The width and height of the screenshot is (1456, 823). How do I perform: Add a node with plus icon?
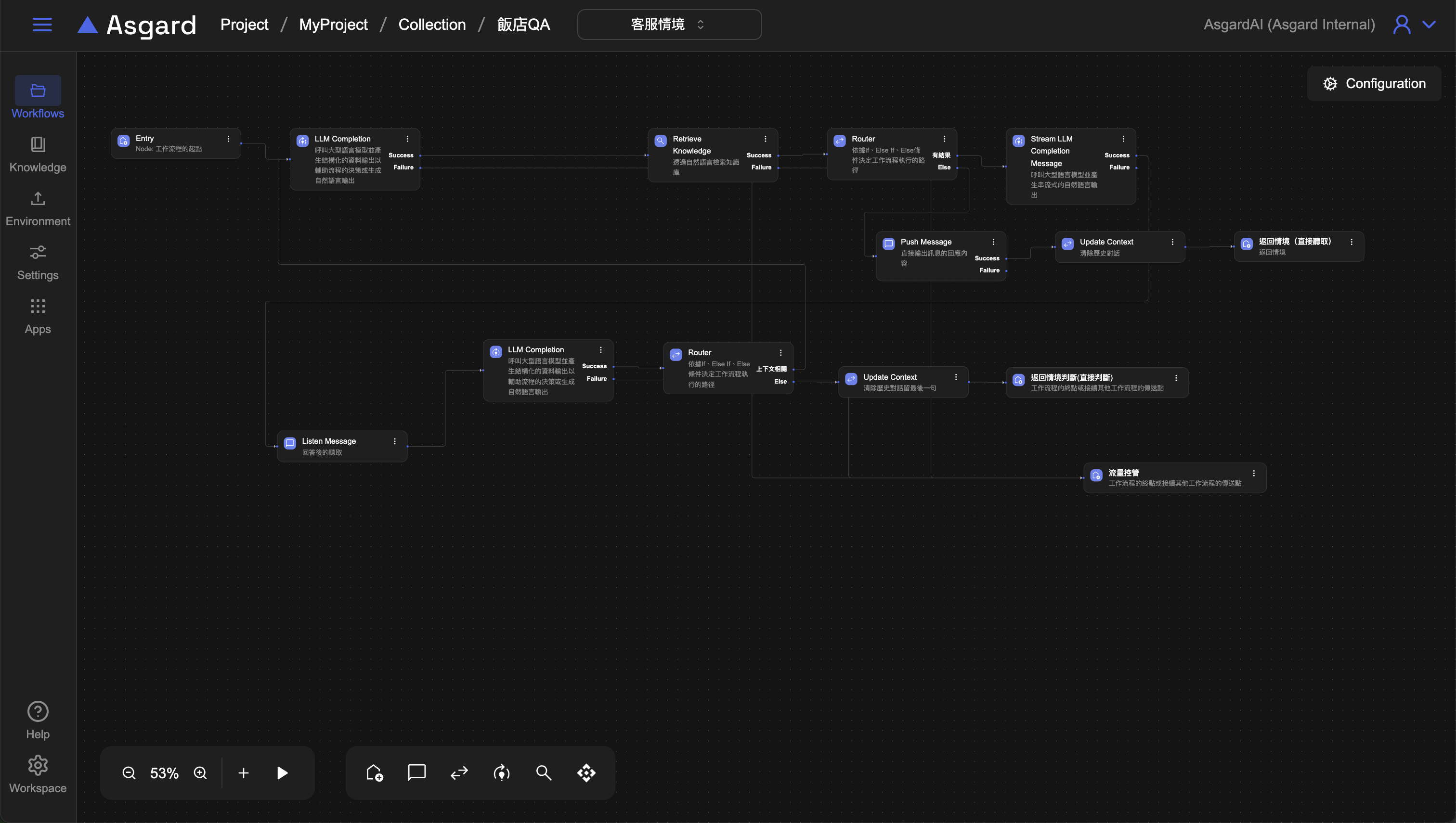tap(243, 772)
